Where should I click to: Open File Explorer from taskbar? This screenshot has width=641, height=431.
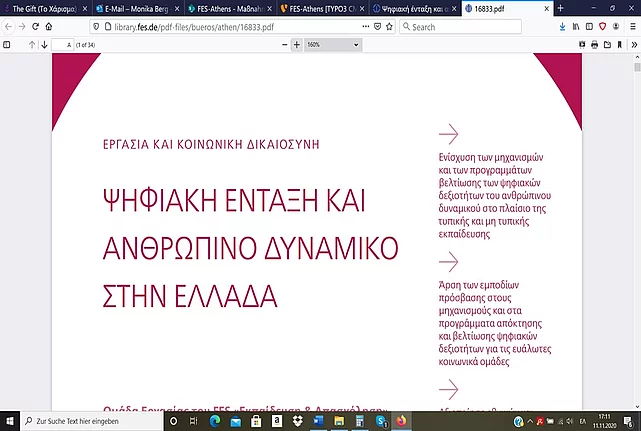click(x=339, y=421)
